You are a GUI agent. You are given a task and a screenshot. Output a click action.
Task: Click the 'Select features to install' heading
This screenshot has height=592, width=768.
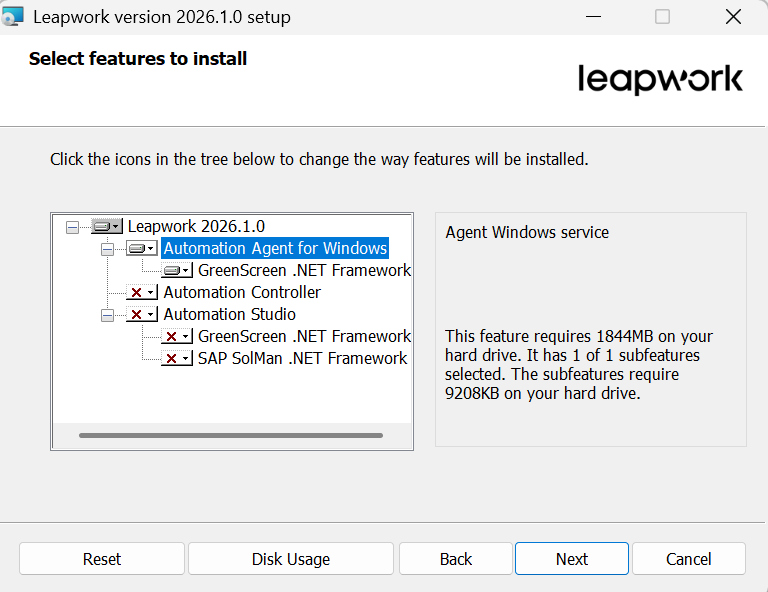point(138,59)
